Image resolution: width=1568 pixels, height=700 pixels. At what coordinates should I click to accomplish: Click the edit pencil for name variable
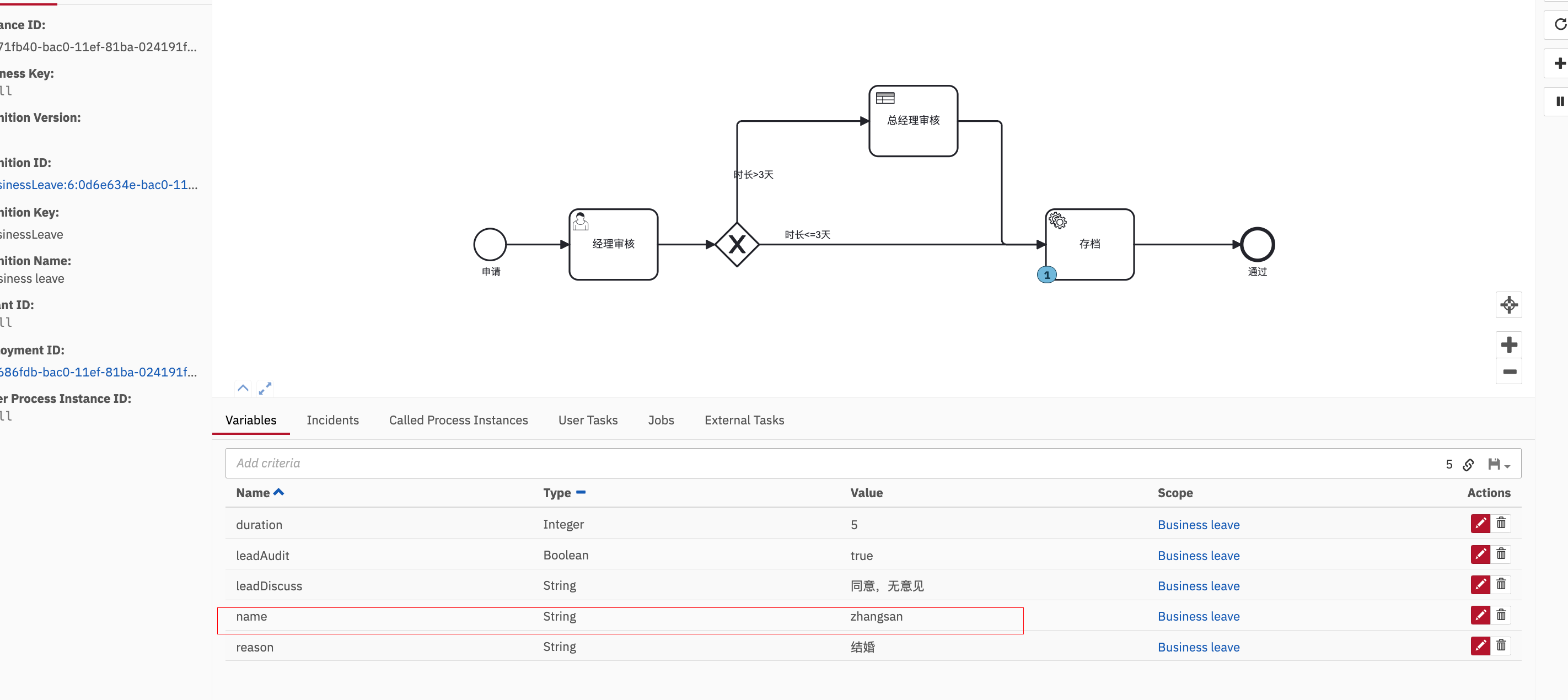(1480, 615)
